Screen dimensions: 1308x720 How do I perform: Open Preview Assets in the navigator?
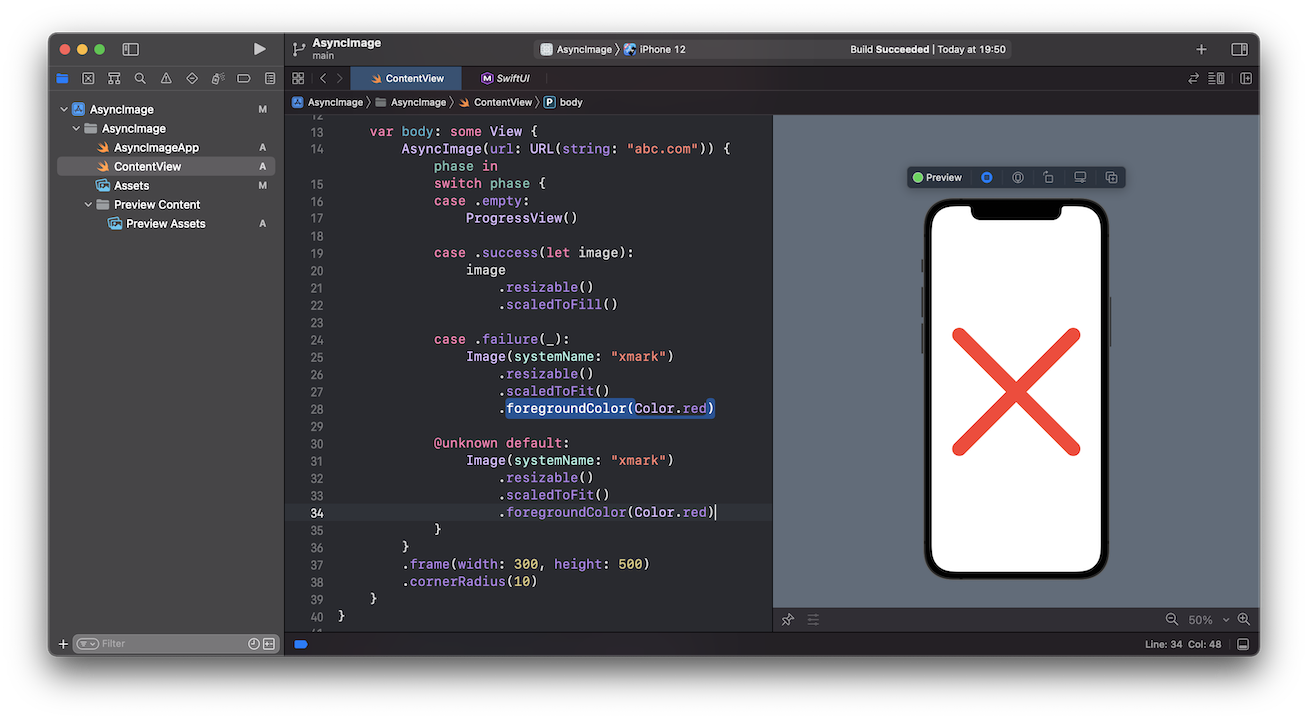(x=165, y=224)
